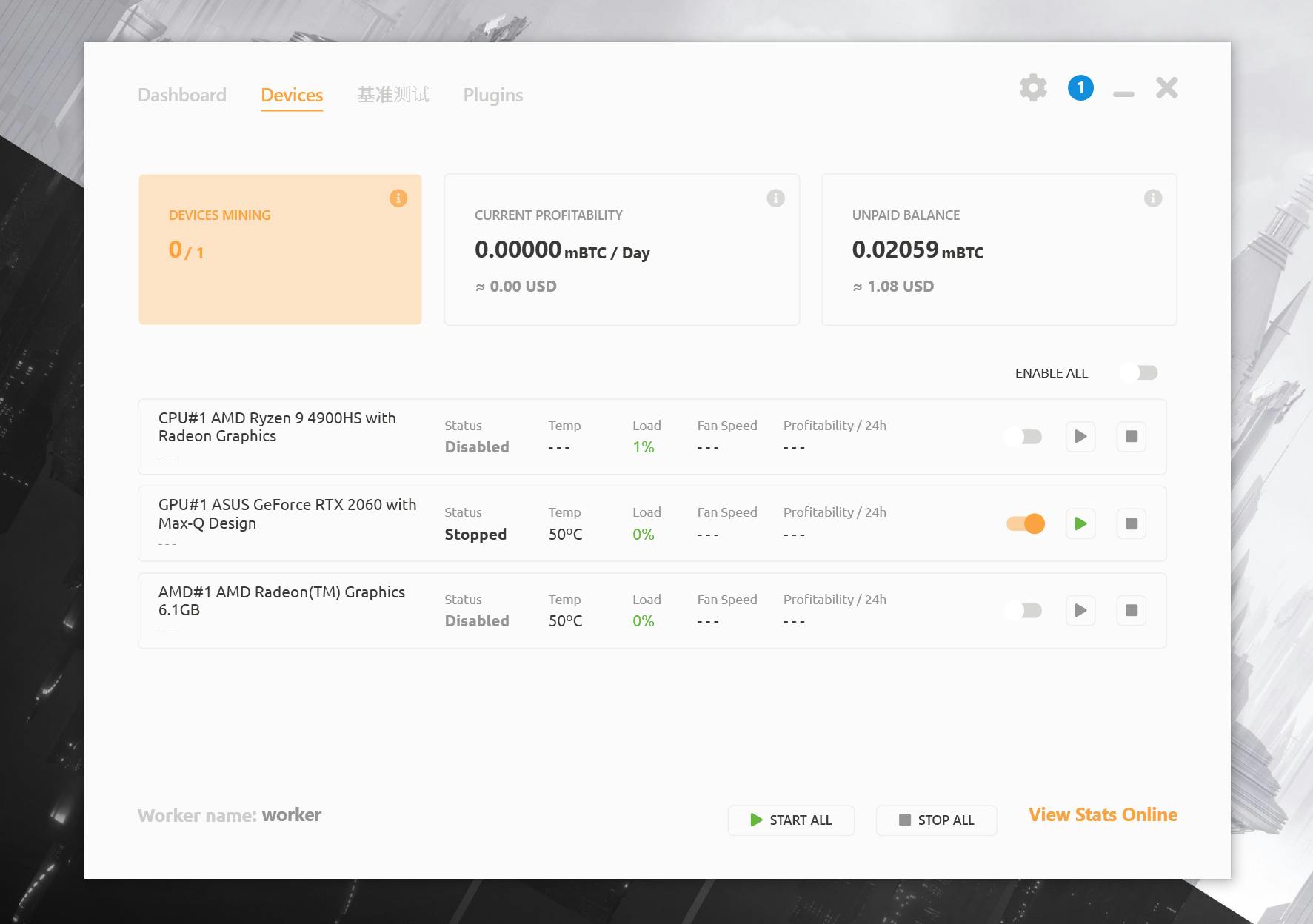Click the STOP ALL button

click(x=936, y=820)
